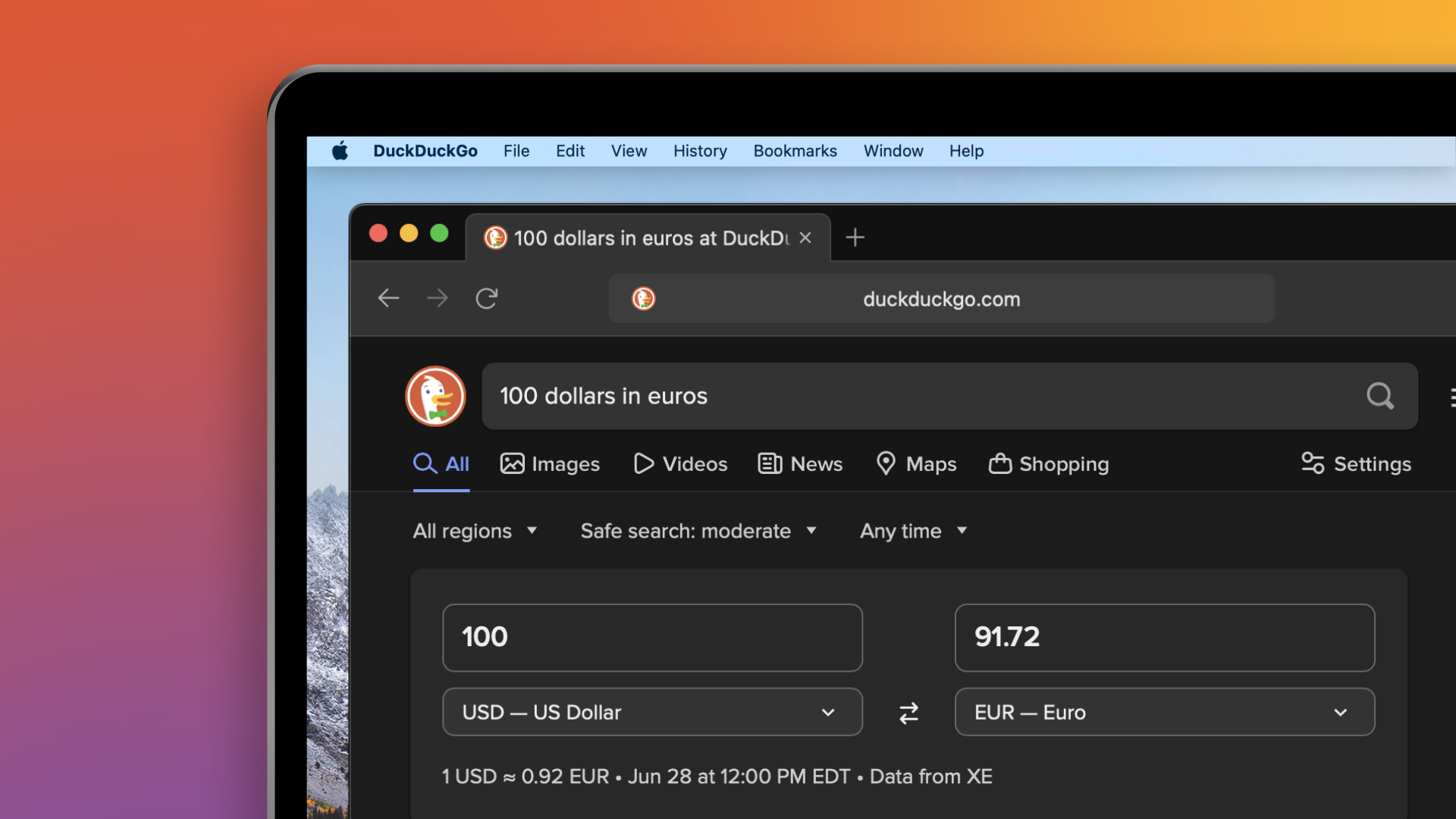
Task: Click the green fullscreen window button
Action: click(440, 234)
